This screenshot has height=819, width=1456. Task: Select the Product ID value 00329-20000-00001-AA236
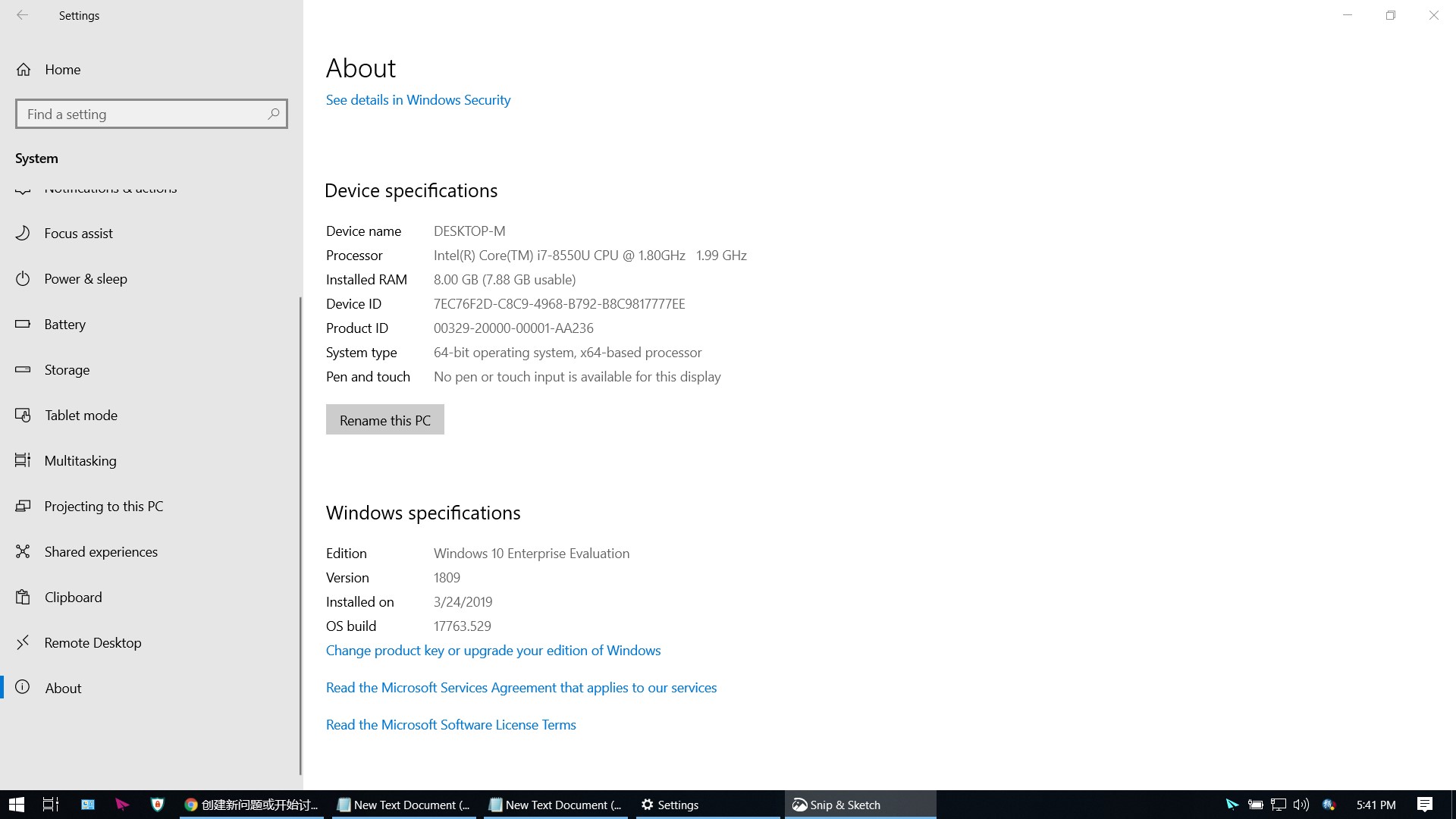point(513,328)
